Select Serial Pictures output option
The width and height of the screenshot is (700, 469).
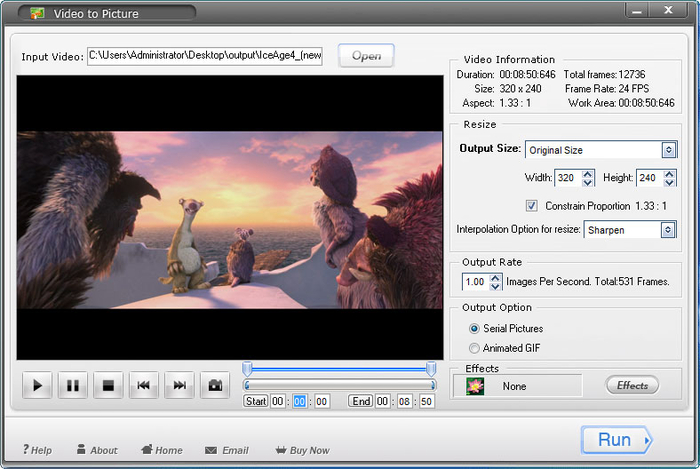[x=475, y=328]
